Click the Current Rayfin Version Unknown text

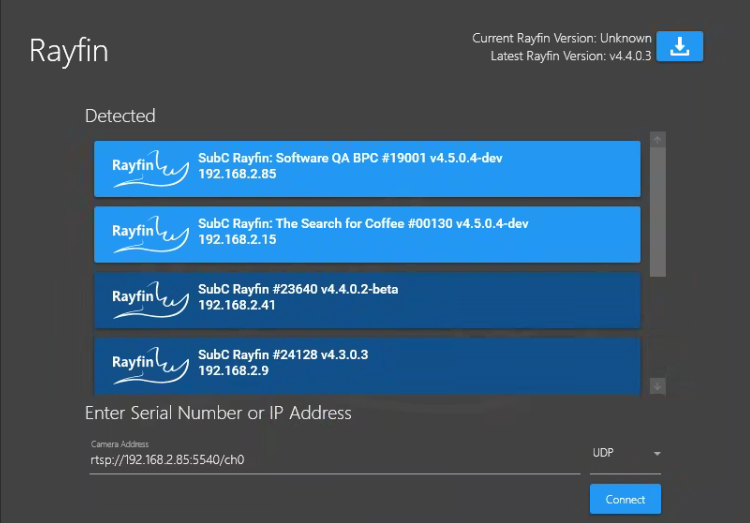point(561,38)
